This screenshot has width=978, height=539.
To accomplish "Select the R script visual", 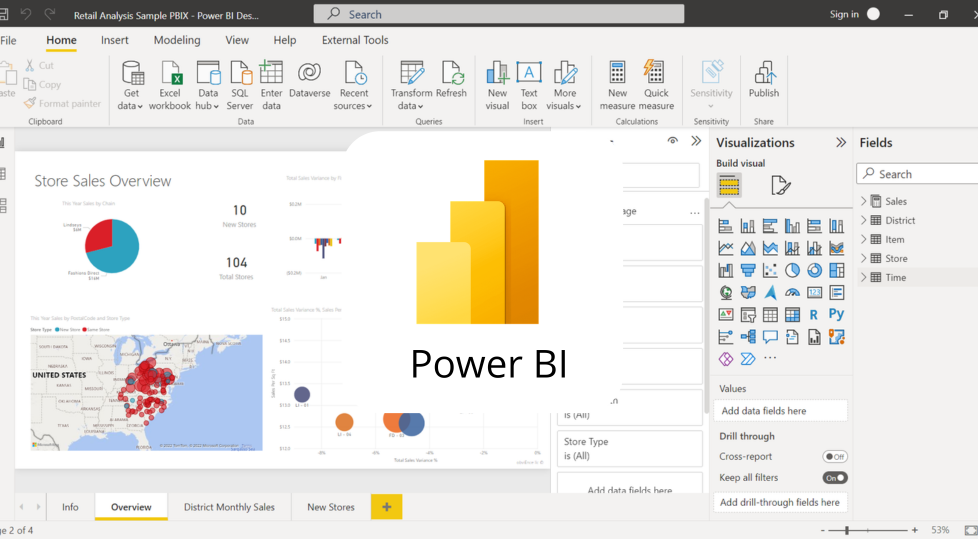I will (814, 315).
